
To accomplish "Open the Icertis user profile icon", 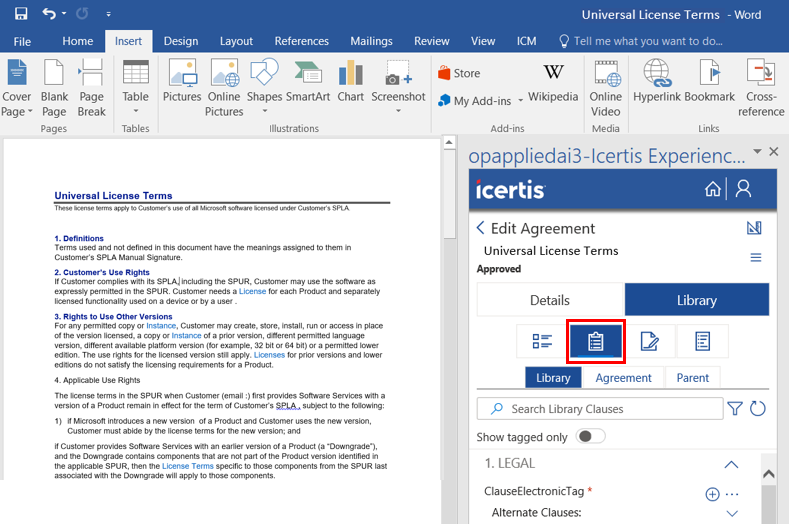I will point(743,189).
